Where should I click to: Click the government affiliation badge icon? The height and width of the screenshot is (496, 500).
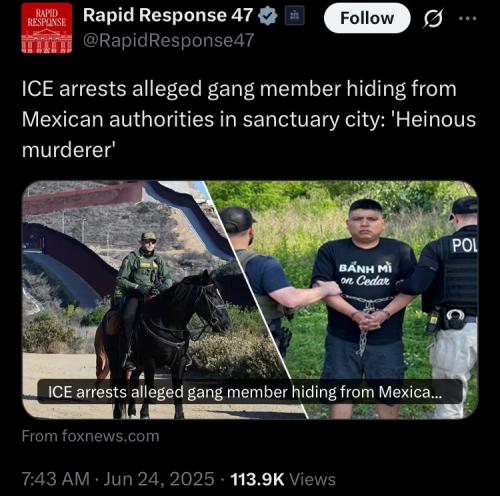click(295, 16)
